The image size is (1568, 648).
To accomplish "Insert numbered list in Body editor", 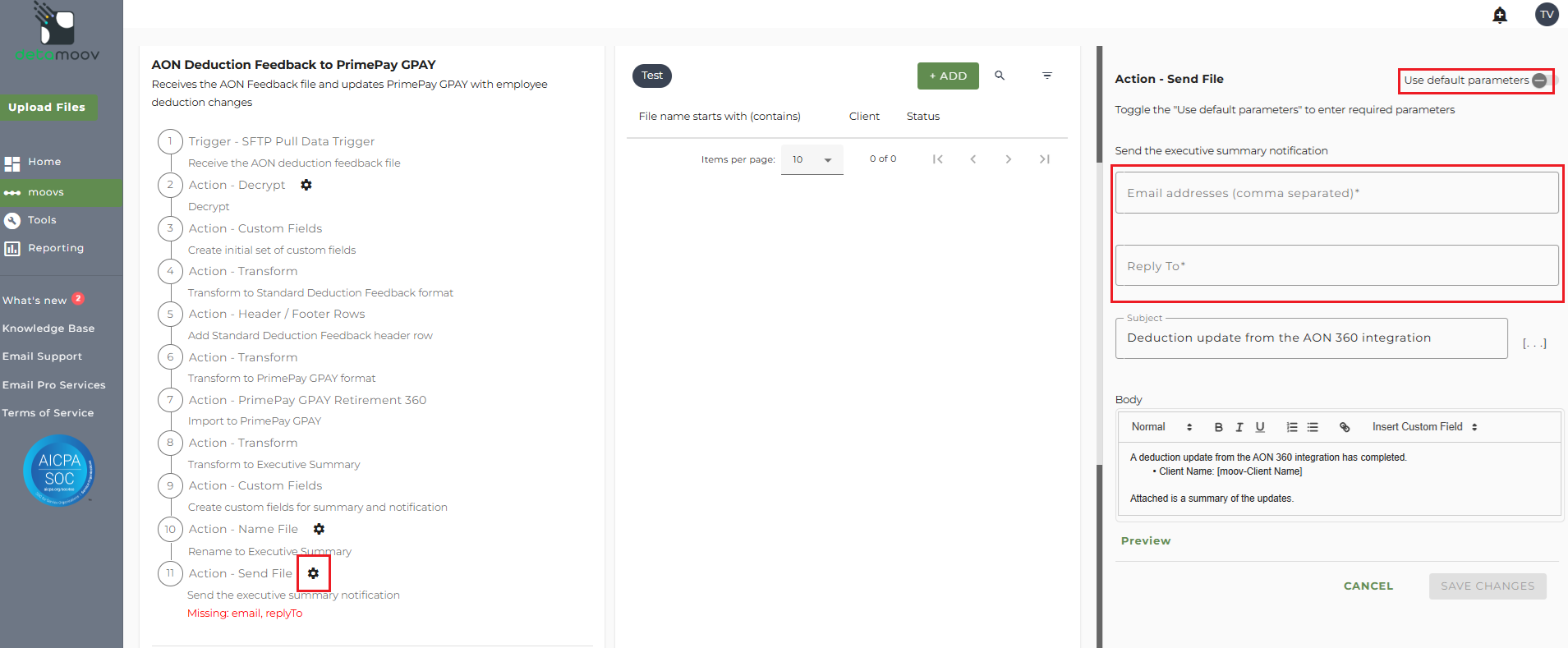I will click(1292, 427).
